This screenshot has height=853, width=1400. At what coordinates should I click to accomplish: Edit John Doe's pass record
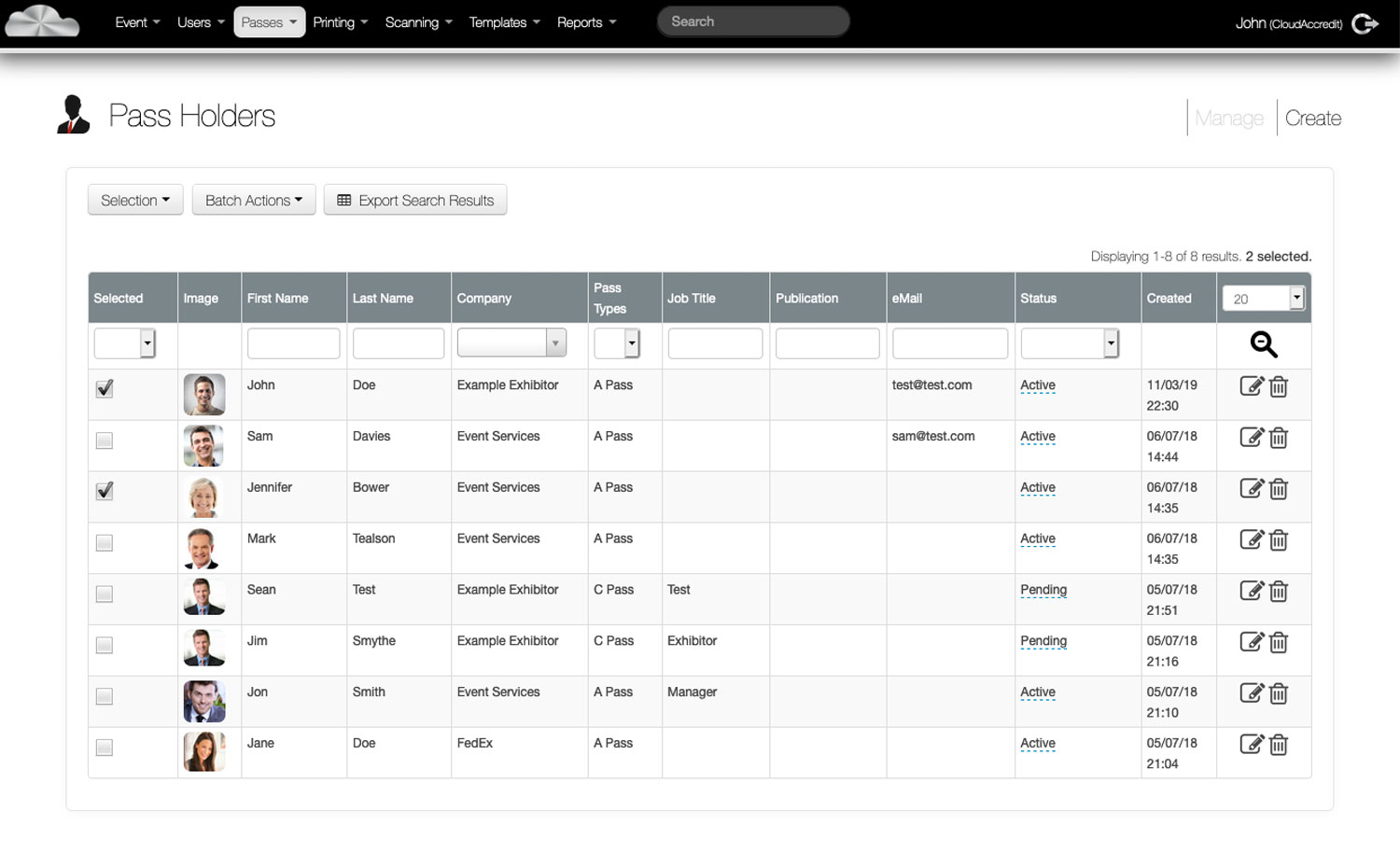click(x=1252, y=385)
